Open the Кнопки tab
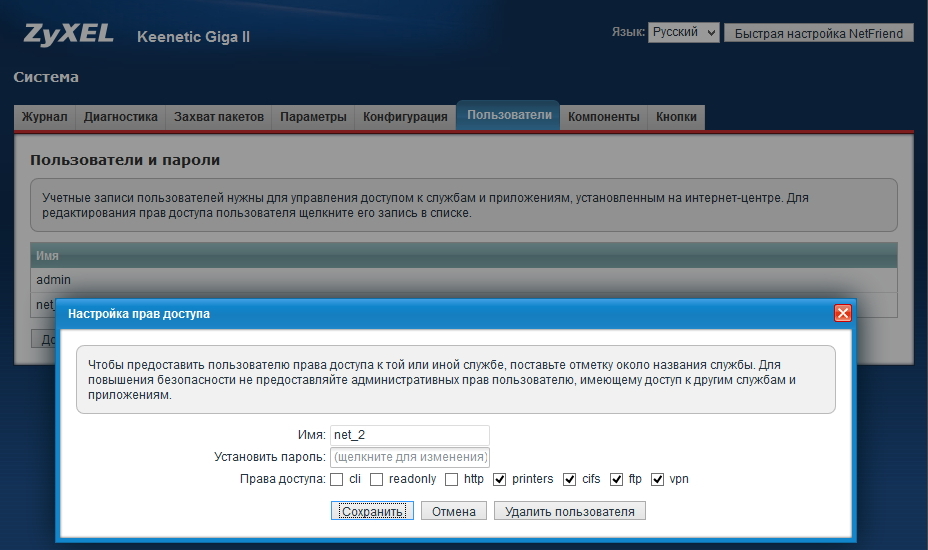The height and width of the screenshot is (550, 928). pyautogui.click(x=676, y=117)
